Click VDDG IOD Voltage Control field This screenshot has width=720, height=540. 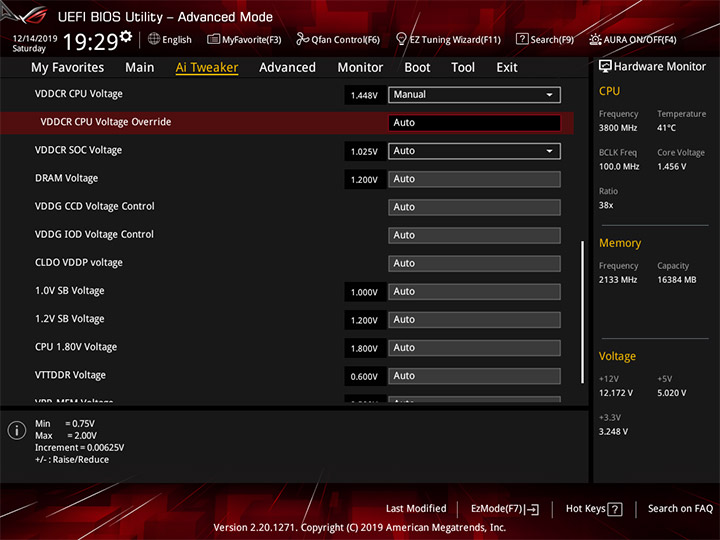pos(474,235)
